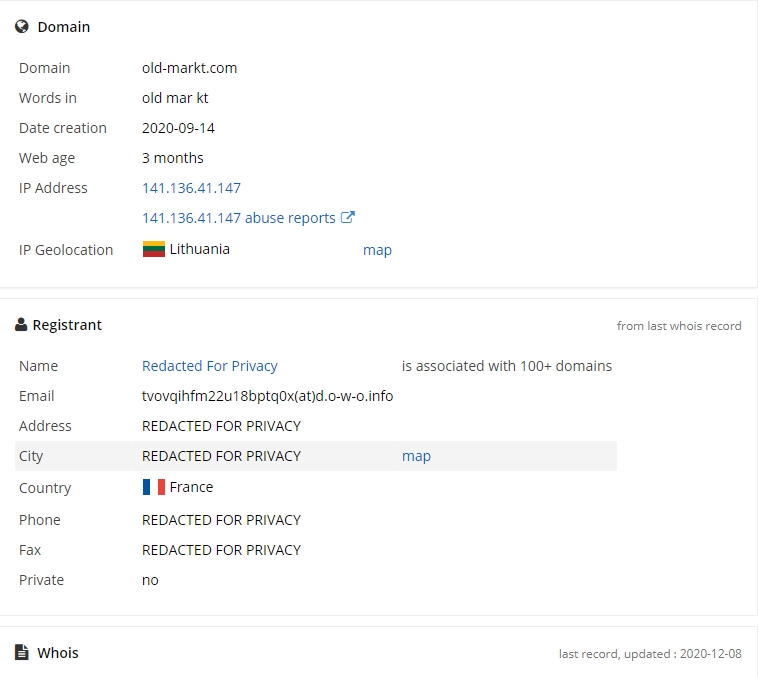Viewport: 759px width, 677px height.
Task: Click the Registrant section heading
Action: [67, 325]
